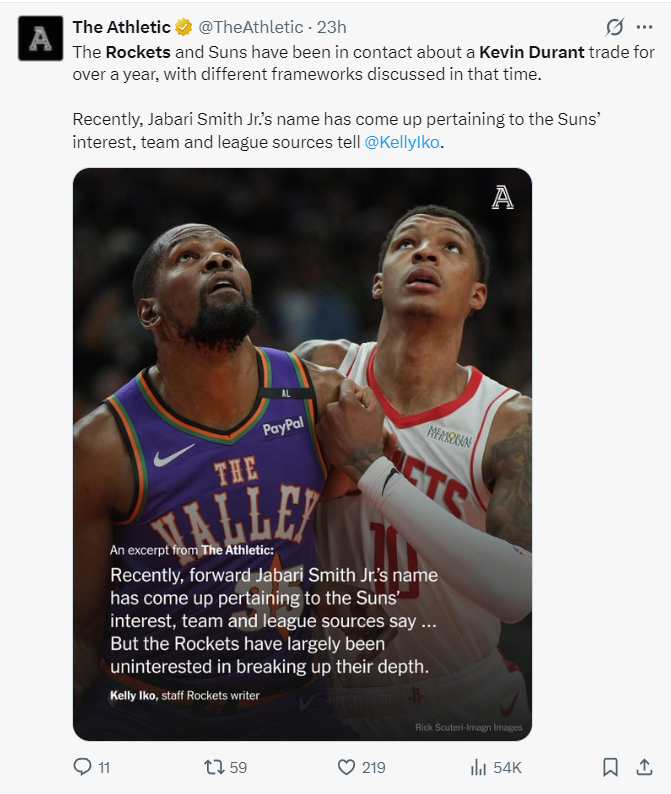Click the gold verified badge
This screenshot has width=671, height=794.
(184, 27)
